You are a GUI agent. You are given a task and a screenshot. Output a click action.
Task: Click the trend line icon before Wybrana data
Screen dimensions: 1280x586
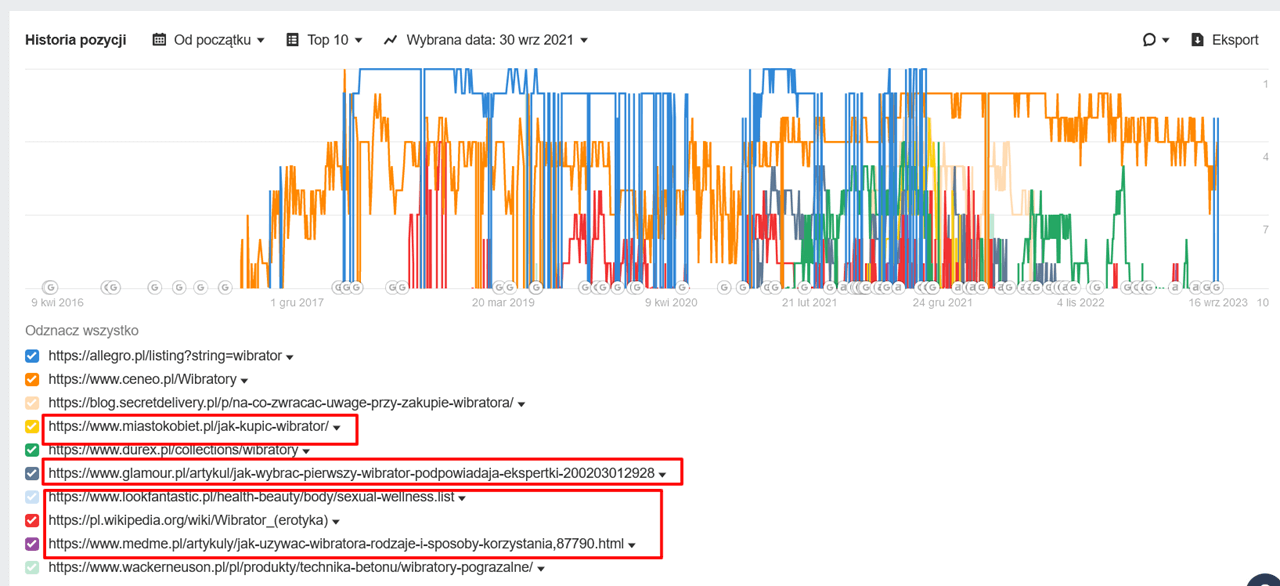[390, 40]
